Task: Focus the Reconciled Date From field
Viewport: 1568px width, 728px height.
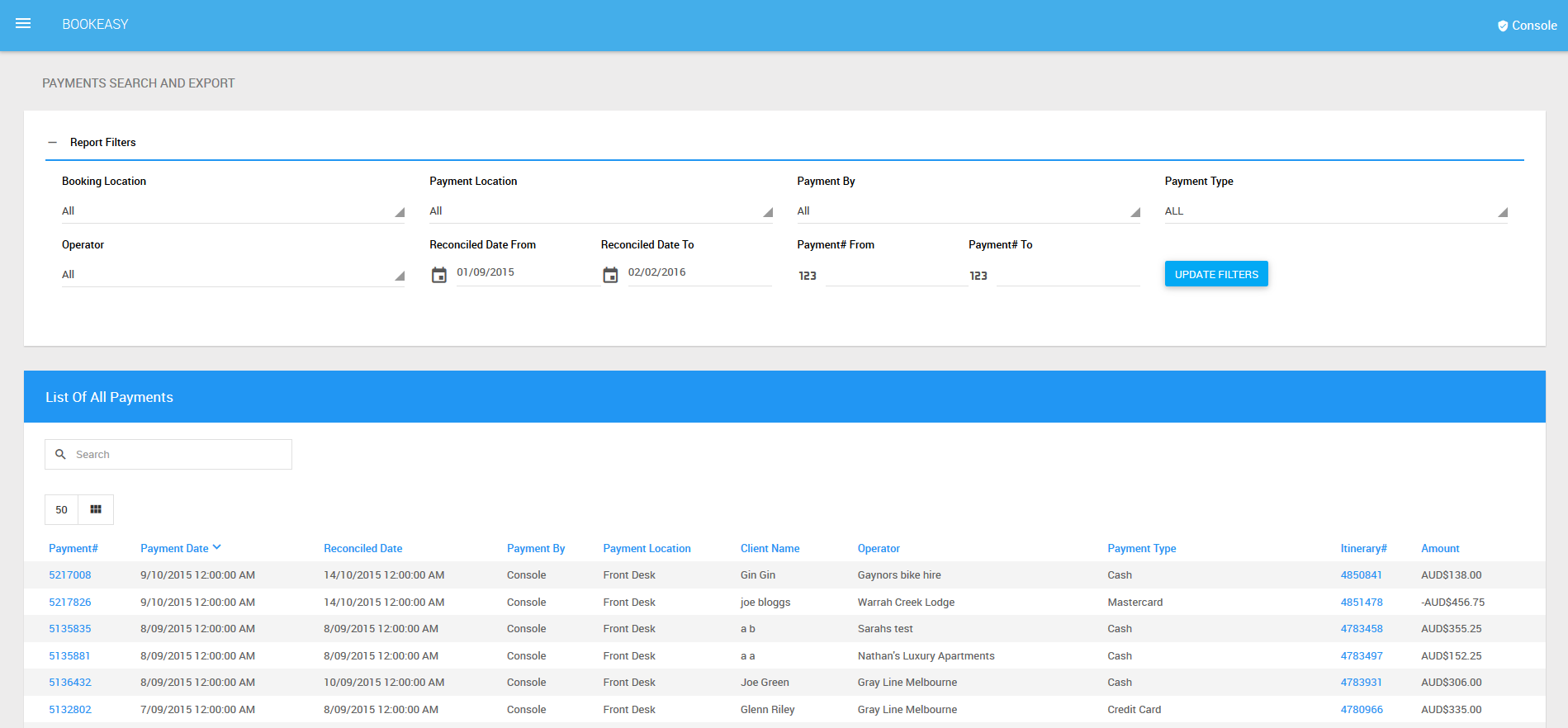Action: coord(528,272)
